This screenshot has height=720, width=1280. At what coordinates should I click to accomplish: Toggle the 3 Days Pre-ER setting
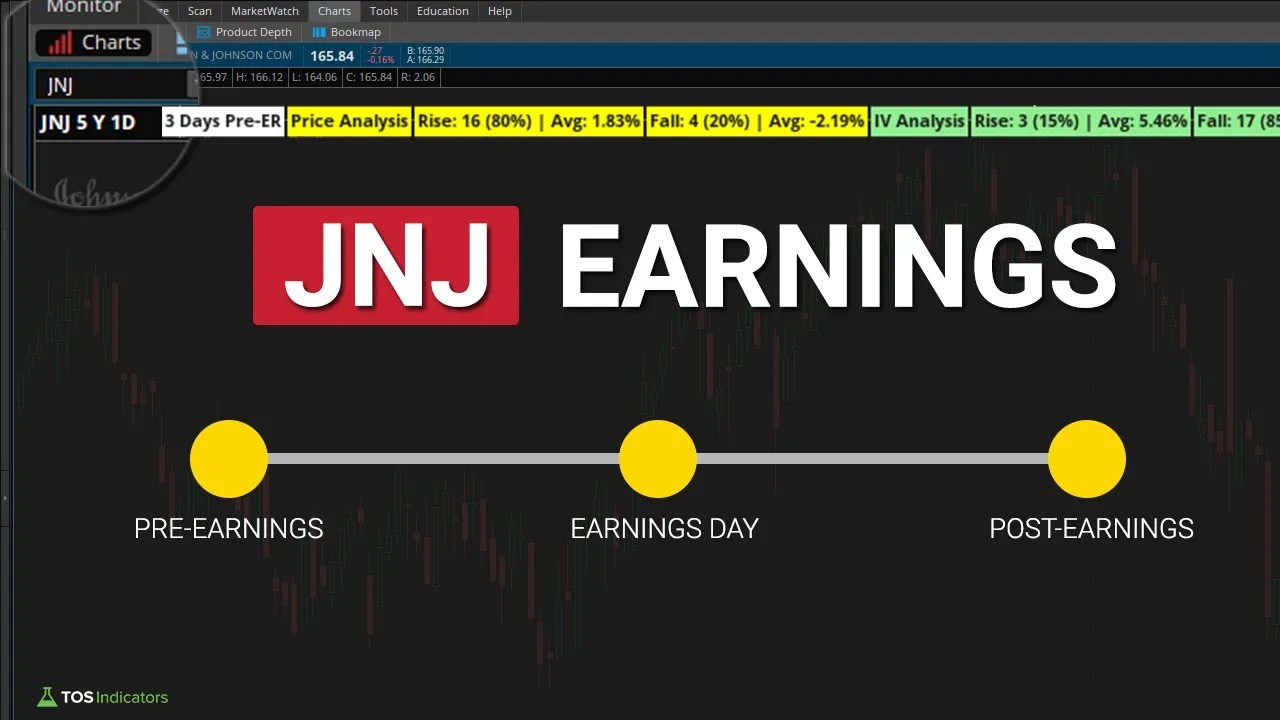[222, 120]
